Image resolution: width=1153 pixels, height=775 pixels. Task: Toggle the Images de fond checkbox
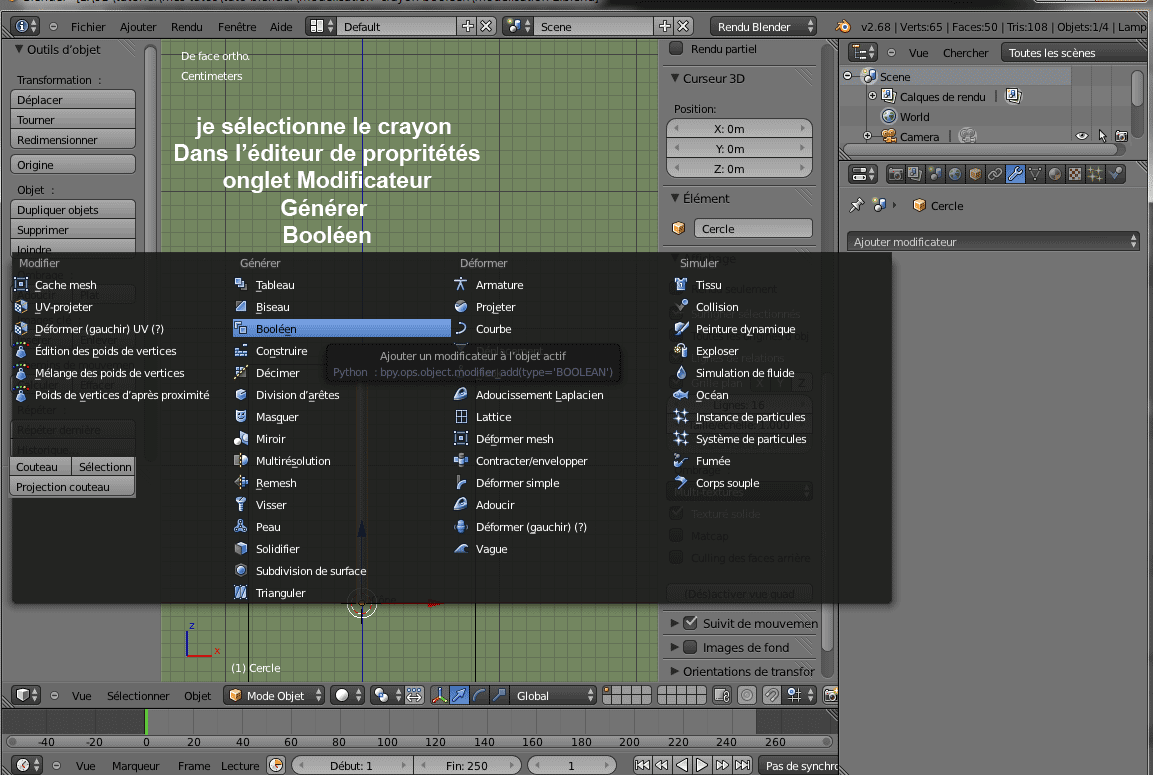tap(690, 647)
